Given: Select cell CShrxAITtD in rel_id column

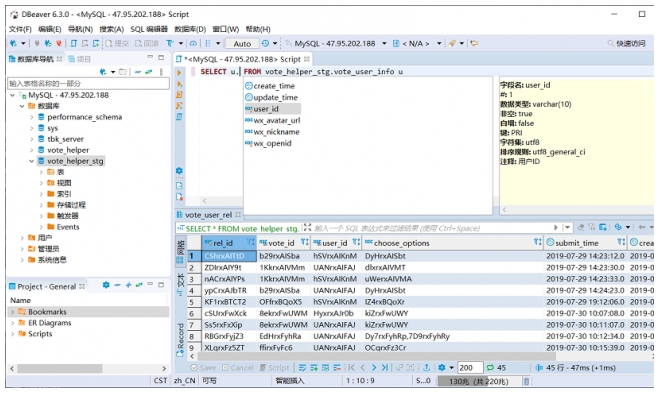Looking at the screenshot, I should point(229,256).
